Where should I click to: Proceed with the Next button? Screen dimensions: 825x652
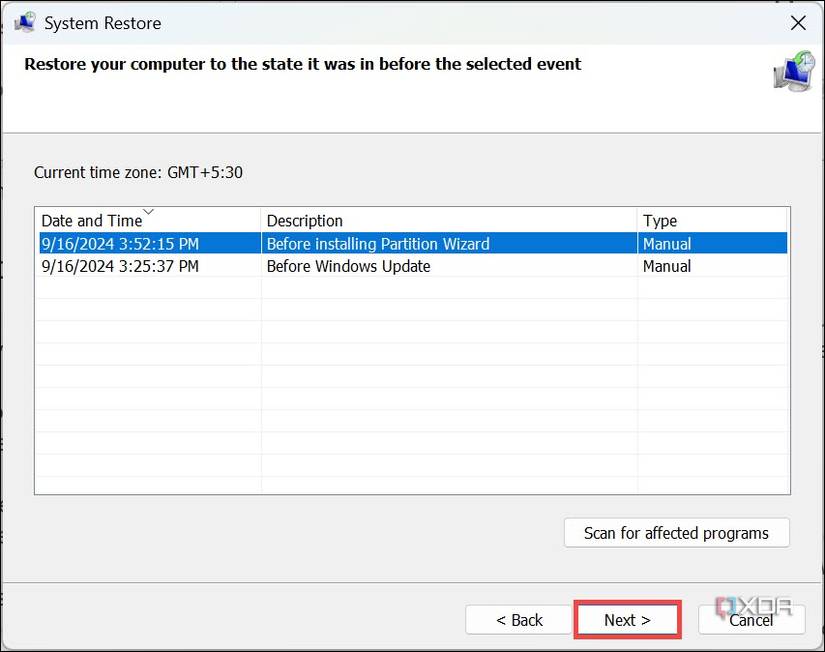pyautogui.click(x=627, y=620)
